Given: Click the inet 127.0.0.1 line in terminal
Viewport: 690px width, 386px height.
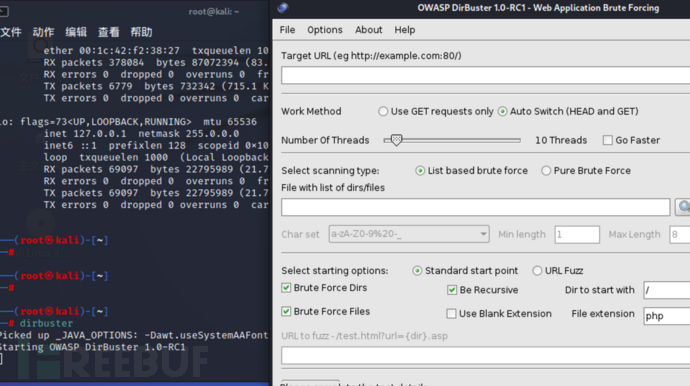Looking at the screenshot, I should pos(141,134).
